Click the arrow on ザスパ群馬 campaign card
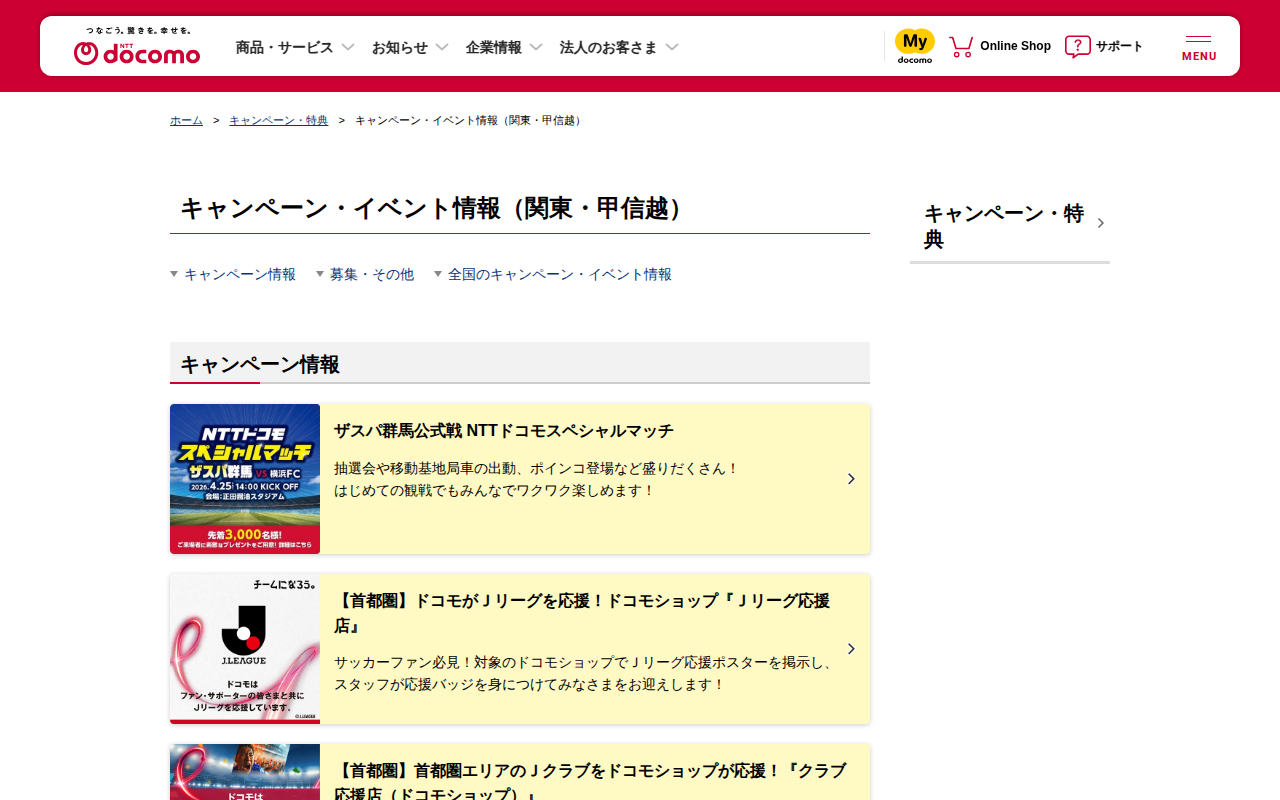Screen dimensions: 1280x800 (851, 479)
